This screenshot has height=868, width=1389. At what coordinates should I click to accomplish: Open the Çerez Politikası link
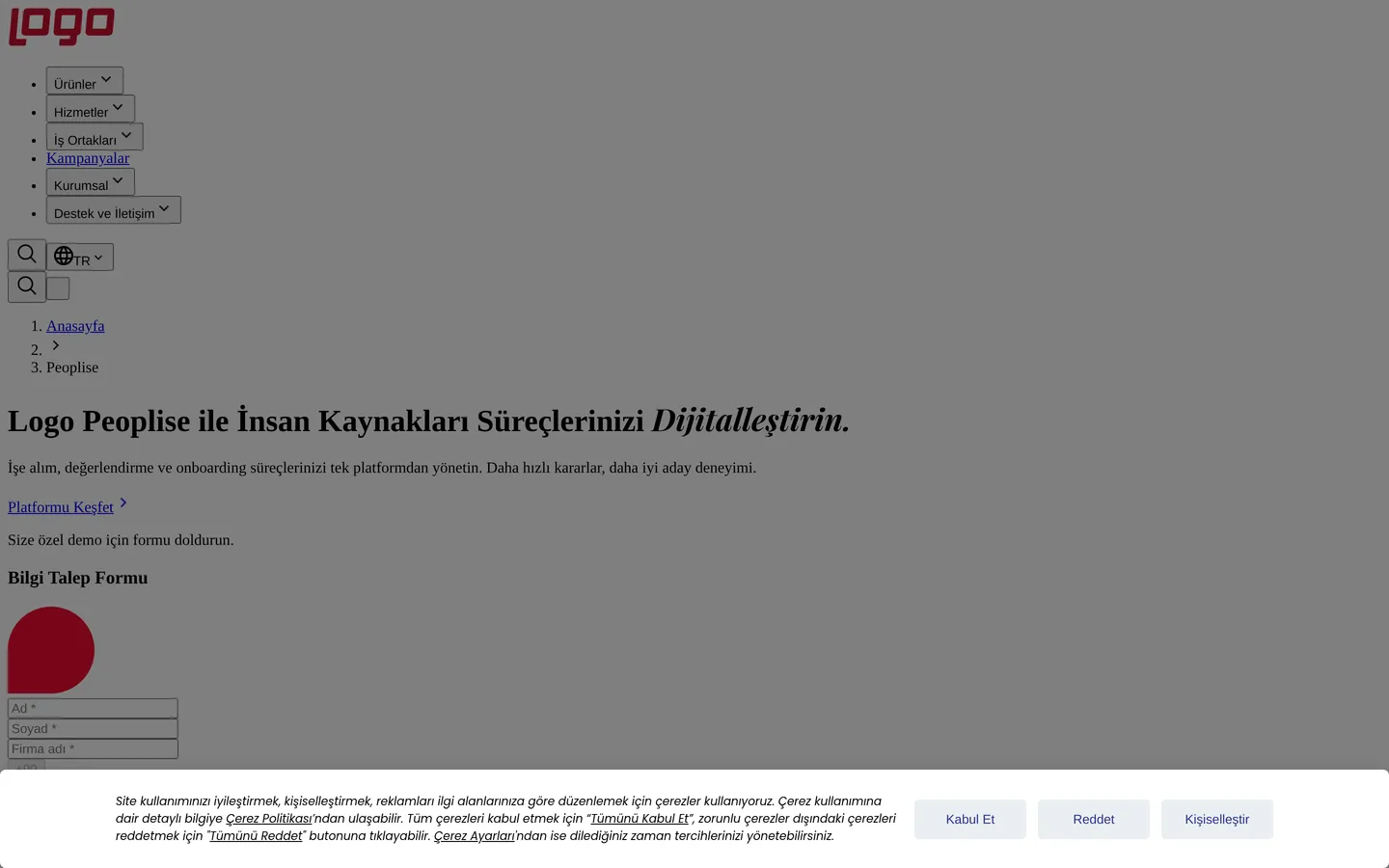click(268, 819)
